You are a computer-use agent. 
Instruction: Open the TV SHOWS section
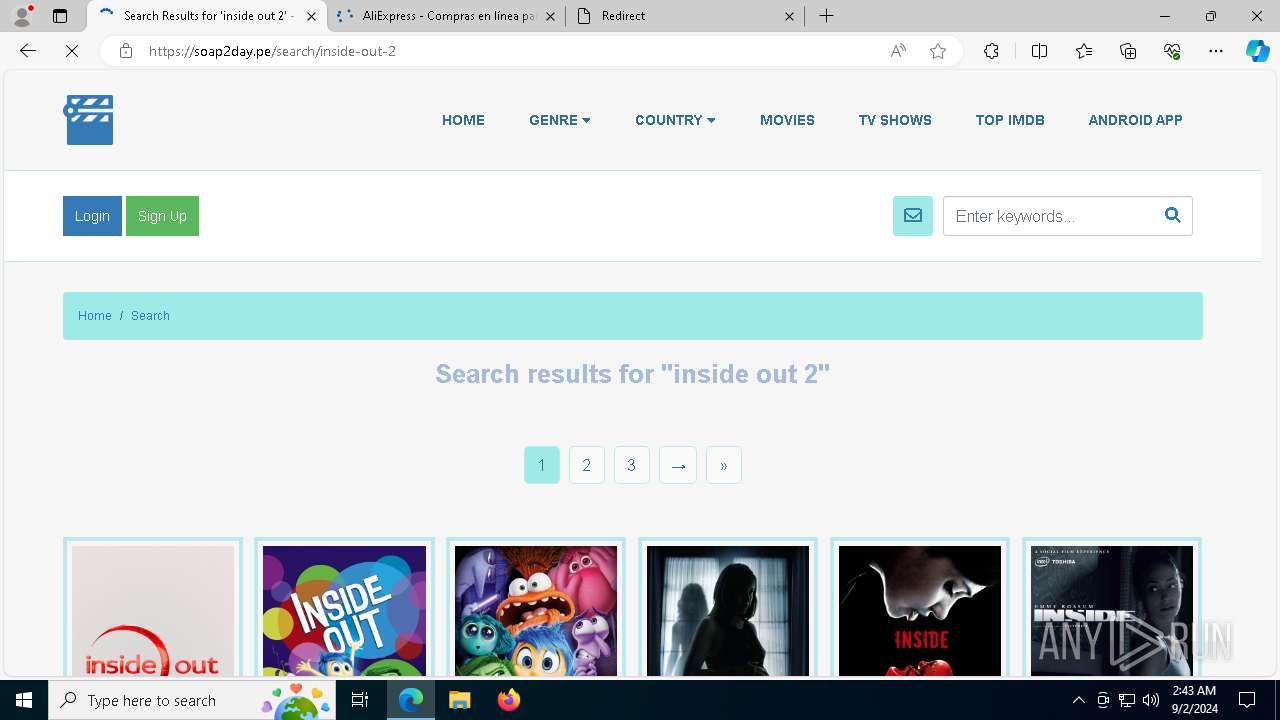pos(895,120)
